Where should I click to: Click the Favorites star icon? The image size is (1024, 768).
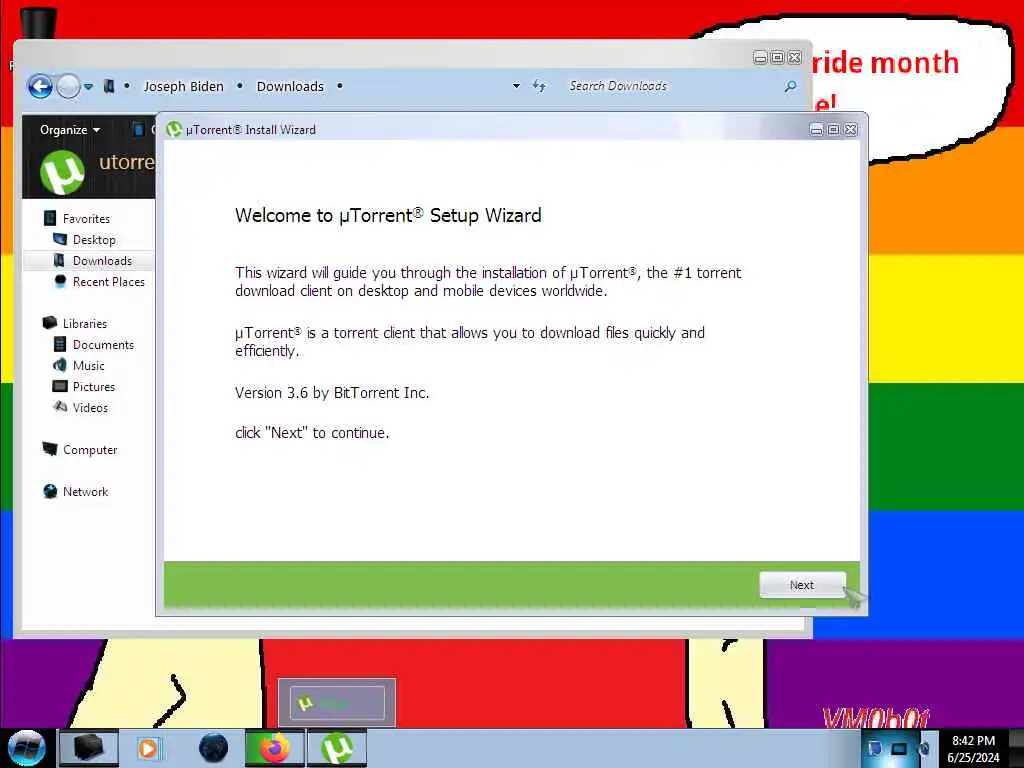click(50, 218)
